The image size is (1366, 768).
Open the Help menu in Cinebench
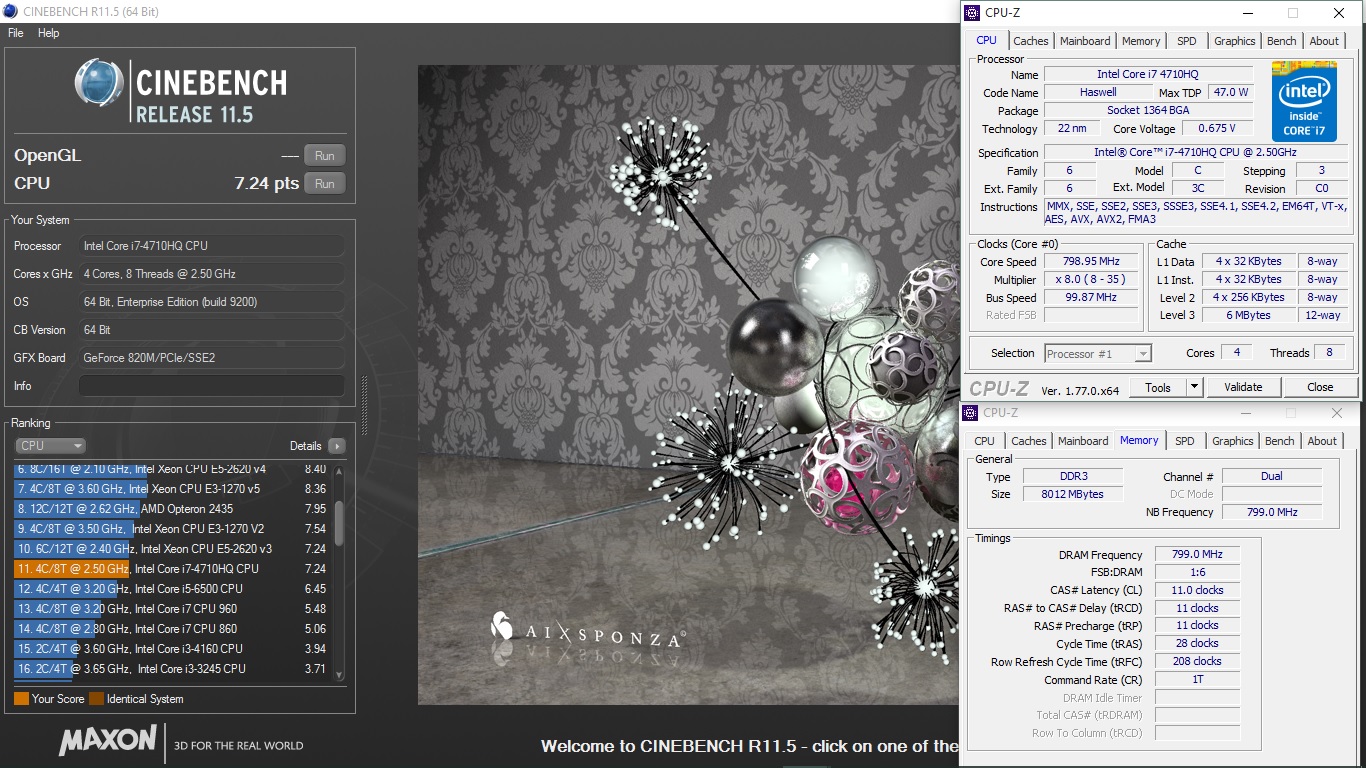coord(49,33)
